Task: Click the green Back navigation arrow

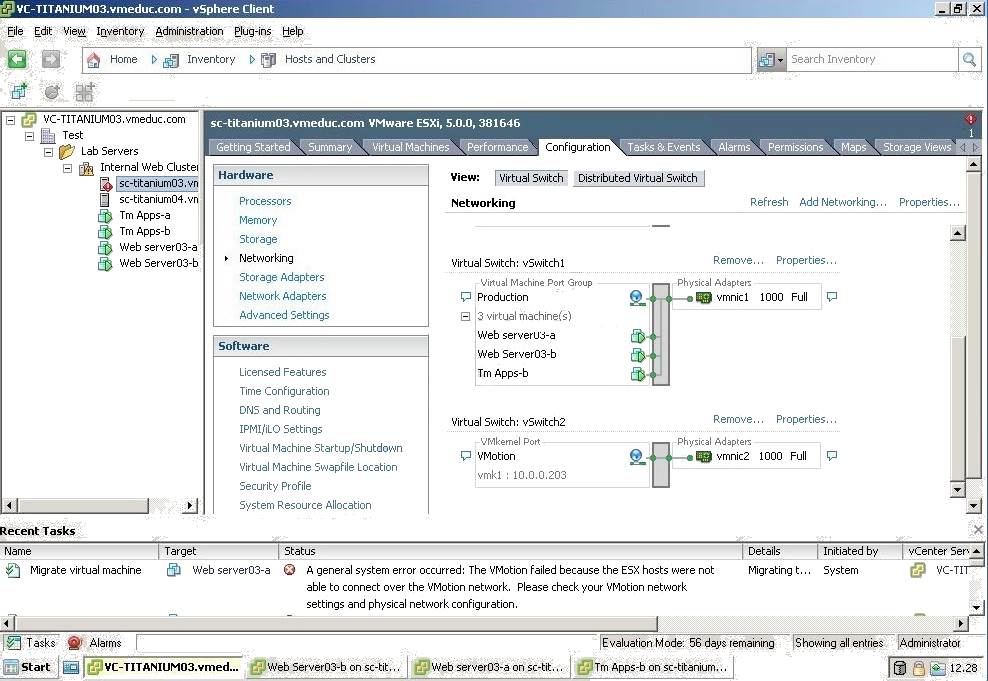Action: tap(17, 59)
